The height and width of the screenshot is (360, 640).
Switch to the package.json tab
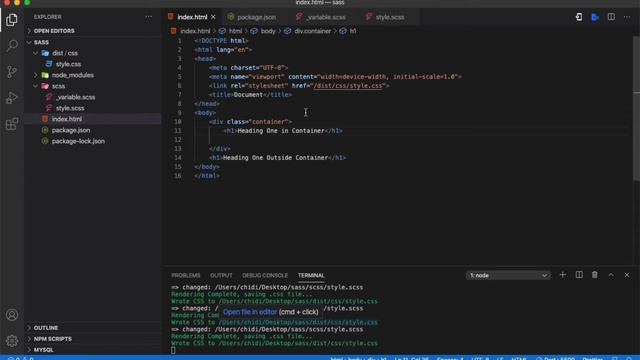[x=256, y=17]
